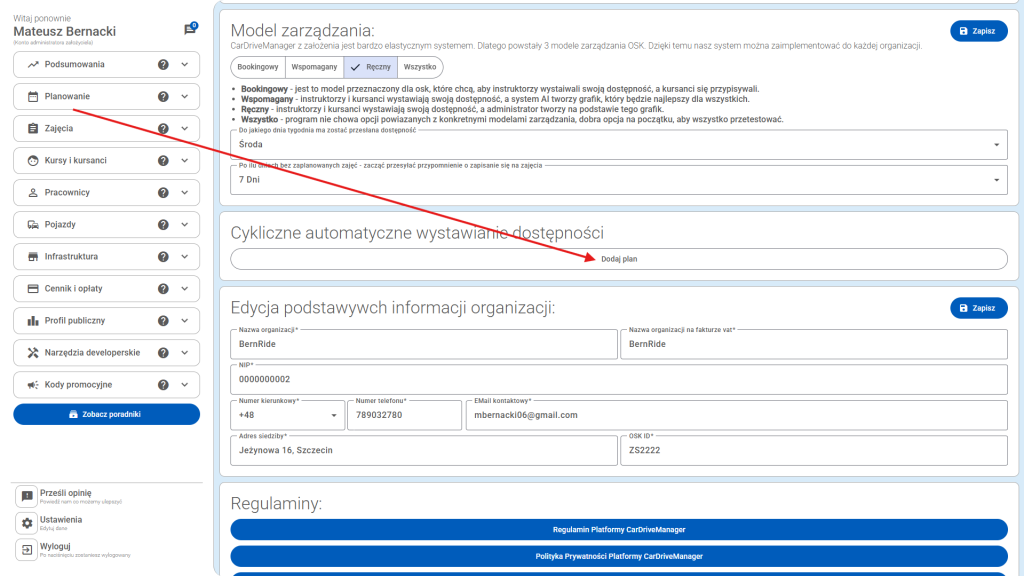
Task: Open Regulamin Platformy CarDriveManager
Action: (619, 529)
